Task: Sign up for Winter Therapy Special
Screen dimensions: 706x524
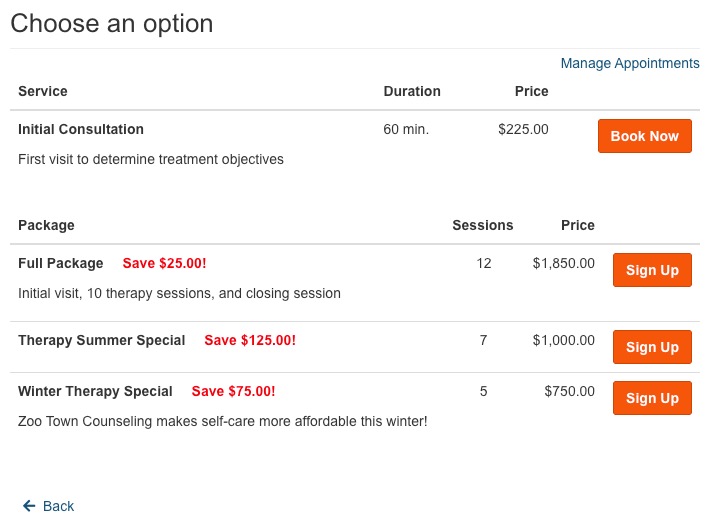Action: pos(652,398)
